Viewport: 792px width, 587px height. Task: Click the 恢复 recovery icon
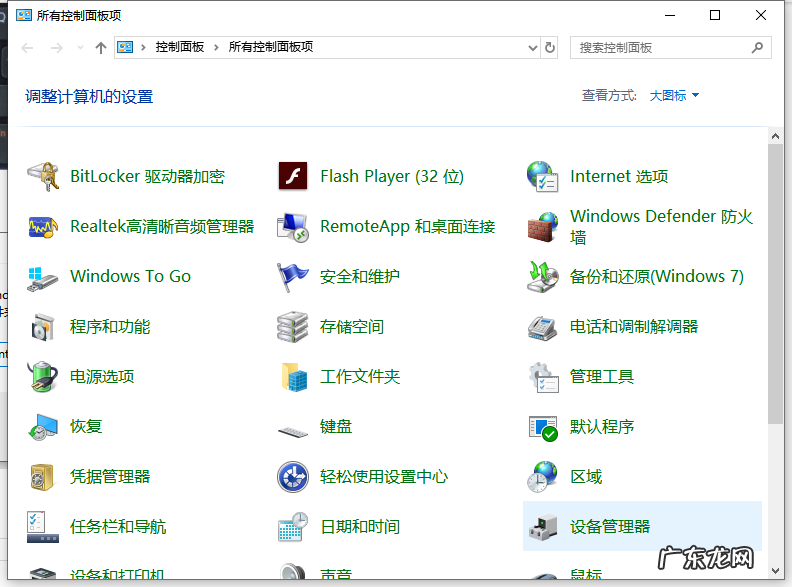click(43, 427)
